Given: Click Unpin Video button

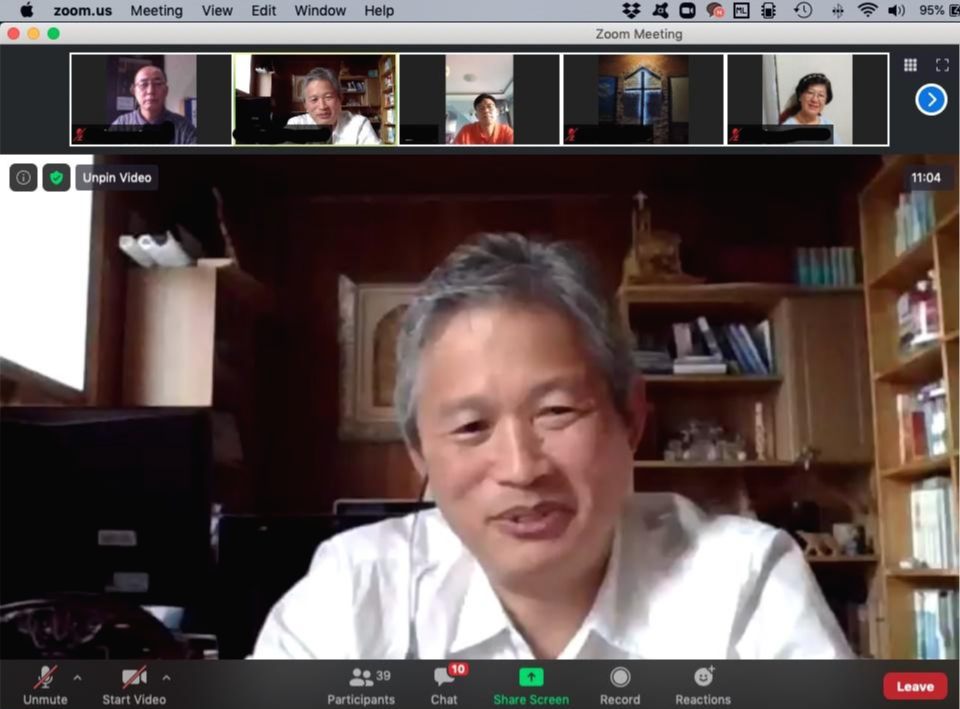Looking at the screenshot, I should click(x=117, y=178).
